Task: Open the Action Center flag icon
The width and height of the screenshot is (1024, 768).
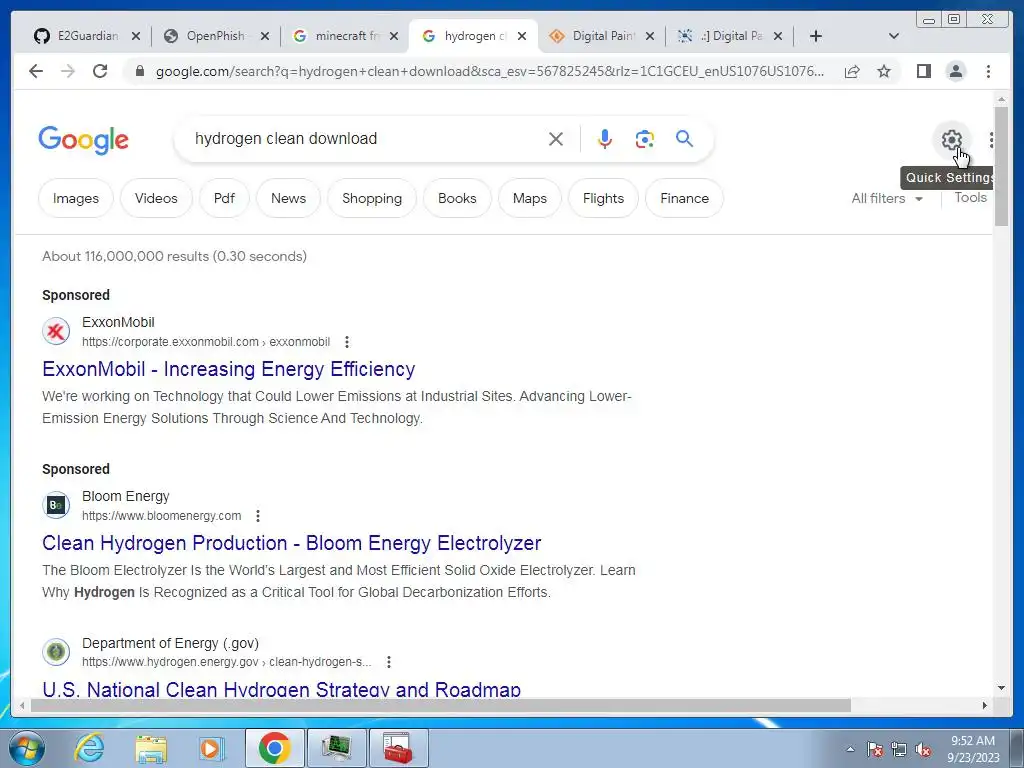Action: [x=875, y=750]
